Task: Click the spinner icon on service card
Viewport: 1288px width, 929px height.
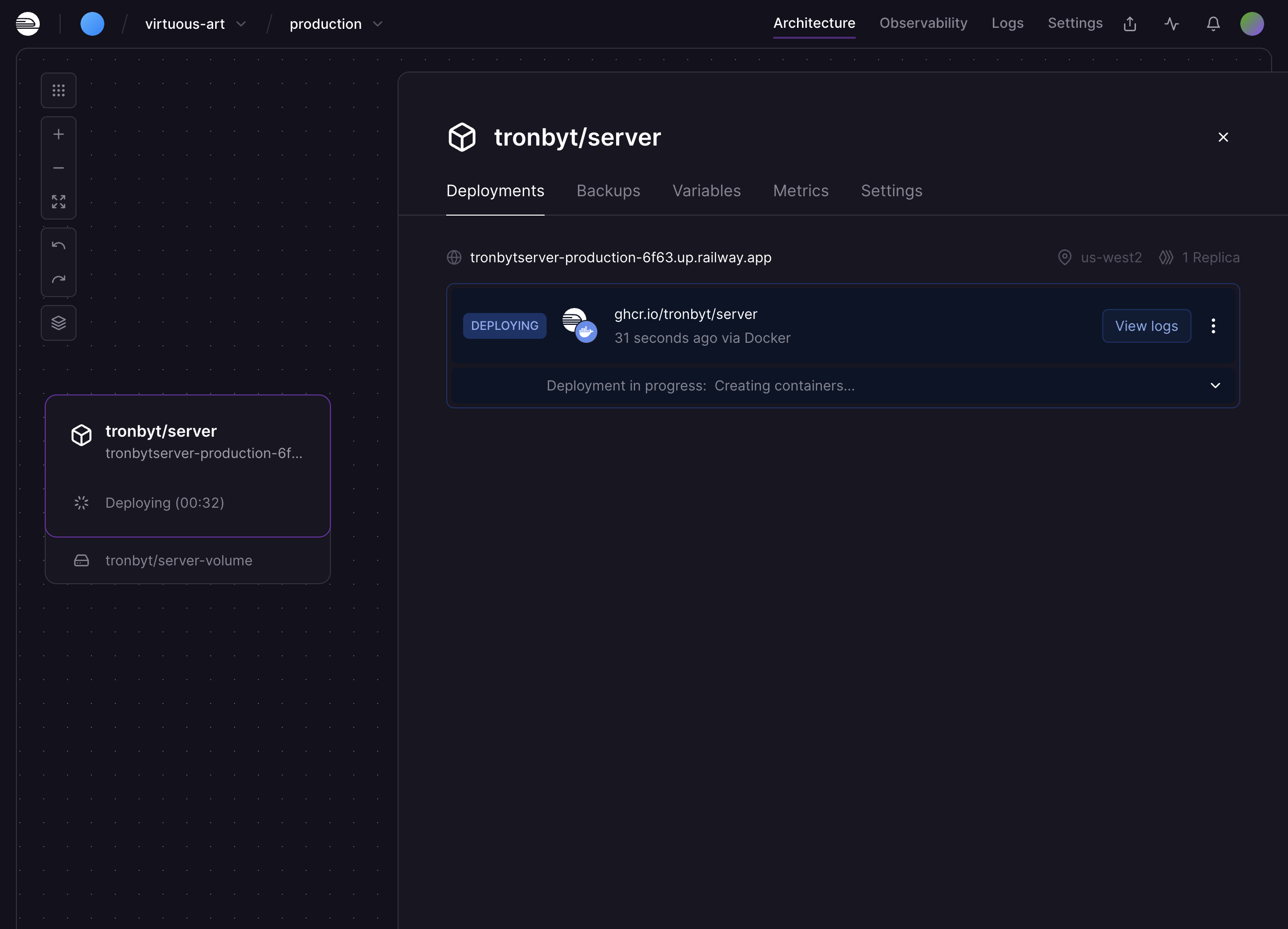Action: [81, 503]
